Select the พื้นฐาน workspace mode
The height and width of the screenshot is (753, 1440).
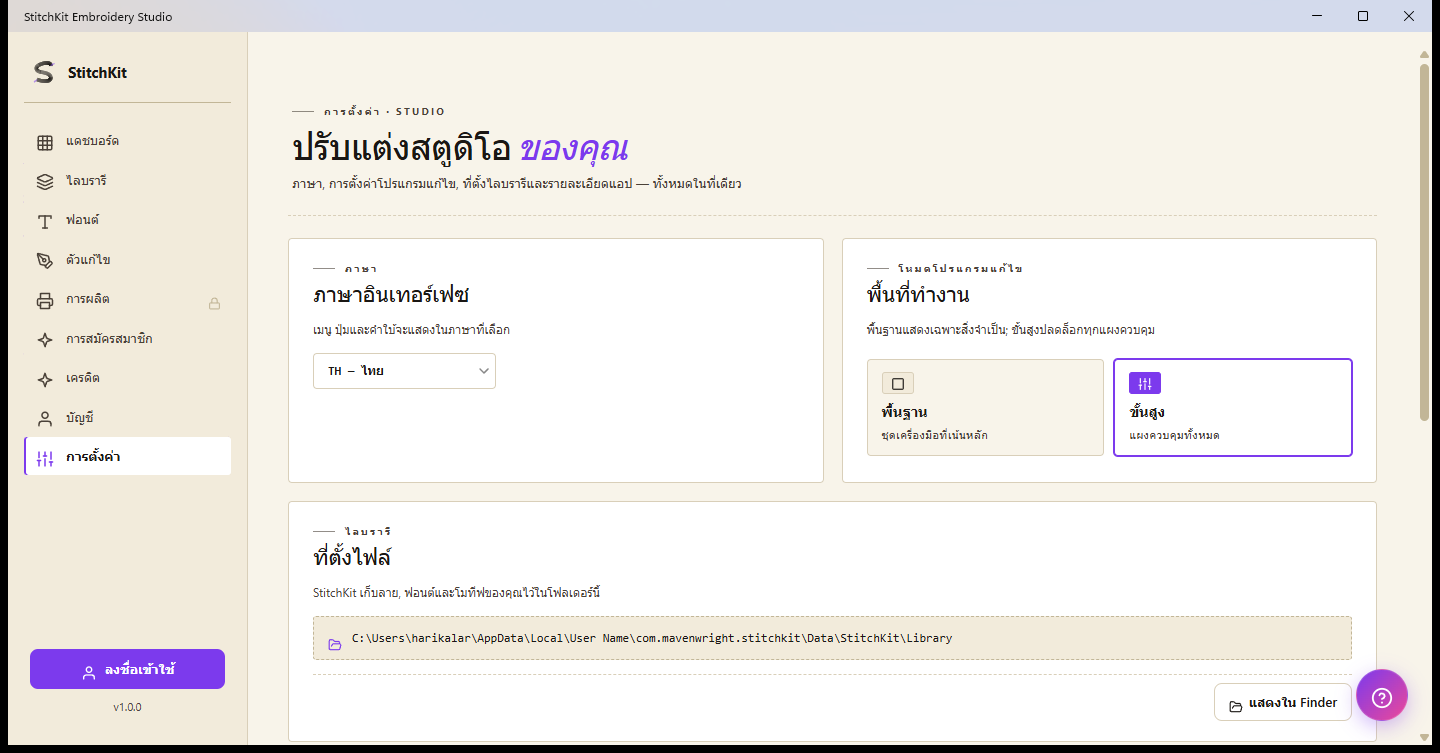tap(985, 407)
